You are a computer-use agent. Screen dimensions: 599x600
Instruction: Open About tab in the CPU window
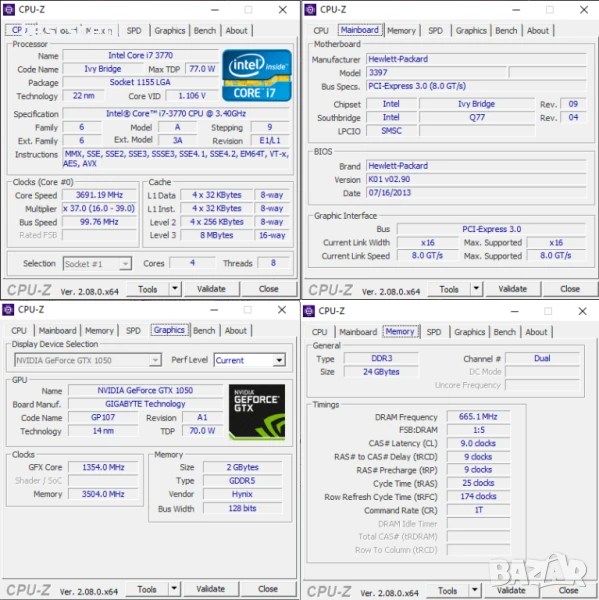[237, 31]
